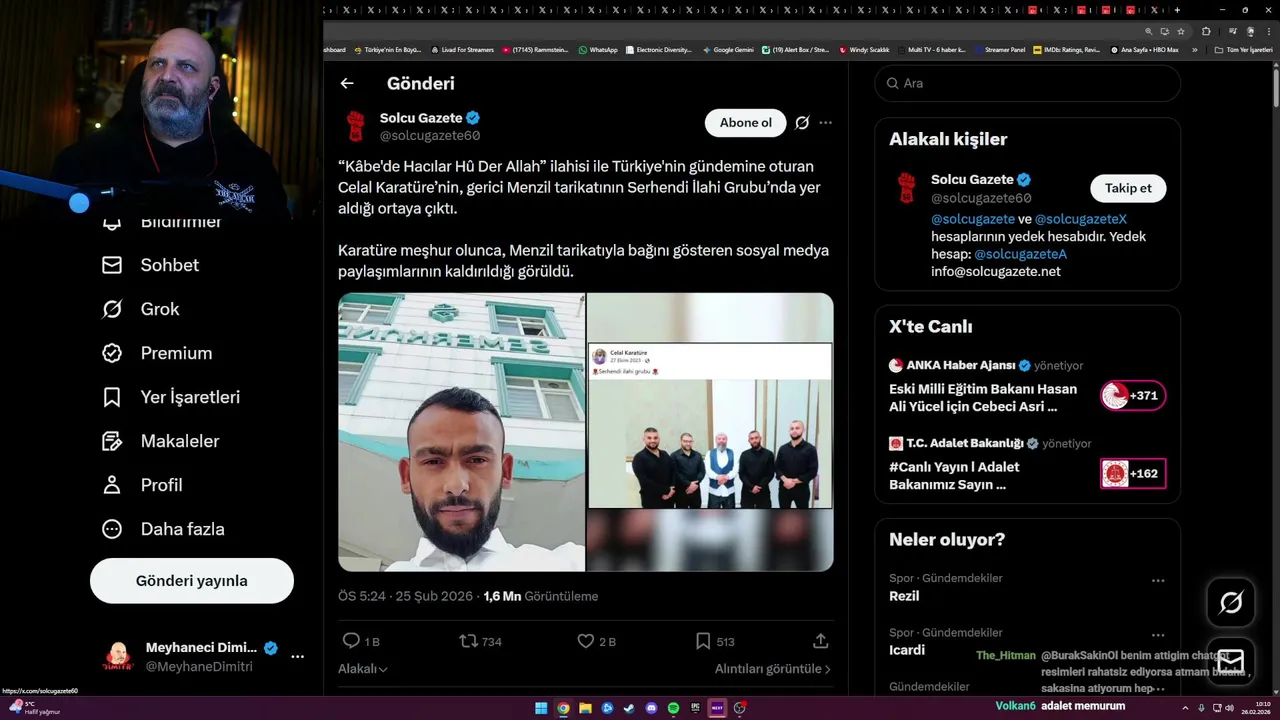Screen dimensions: 1280x720
Task: Open floating Grok button at right edge
Action: pos(1231,603)
